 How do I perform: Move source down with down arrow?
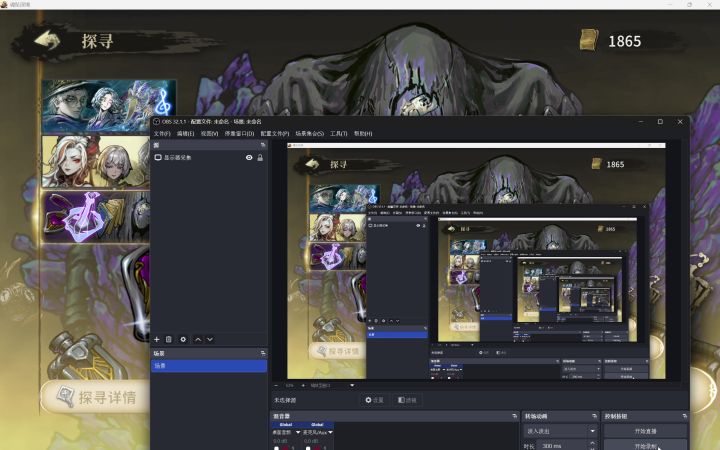[x=210, y=339]
